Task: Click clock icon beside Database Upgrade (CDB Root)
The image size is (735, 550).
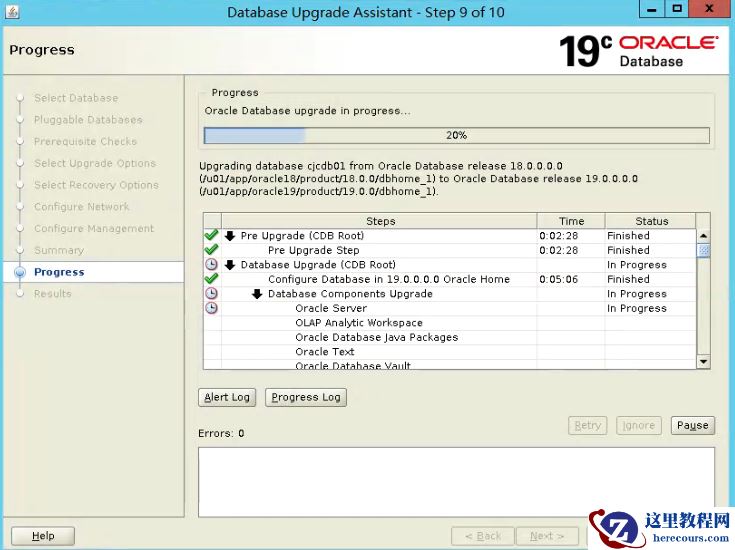Action: pos(212,264)
